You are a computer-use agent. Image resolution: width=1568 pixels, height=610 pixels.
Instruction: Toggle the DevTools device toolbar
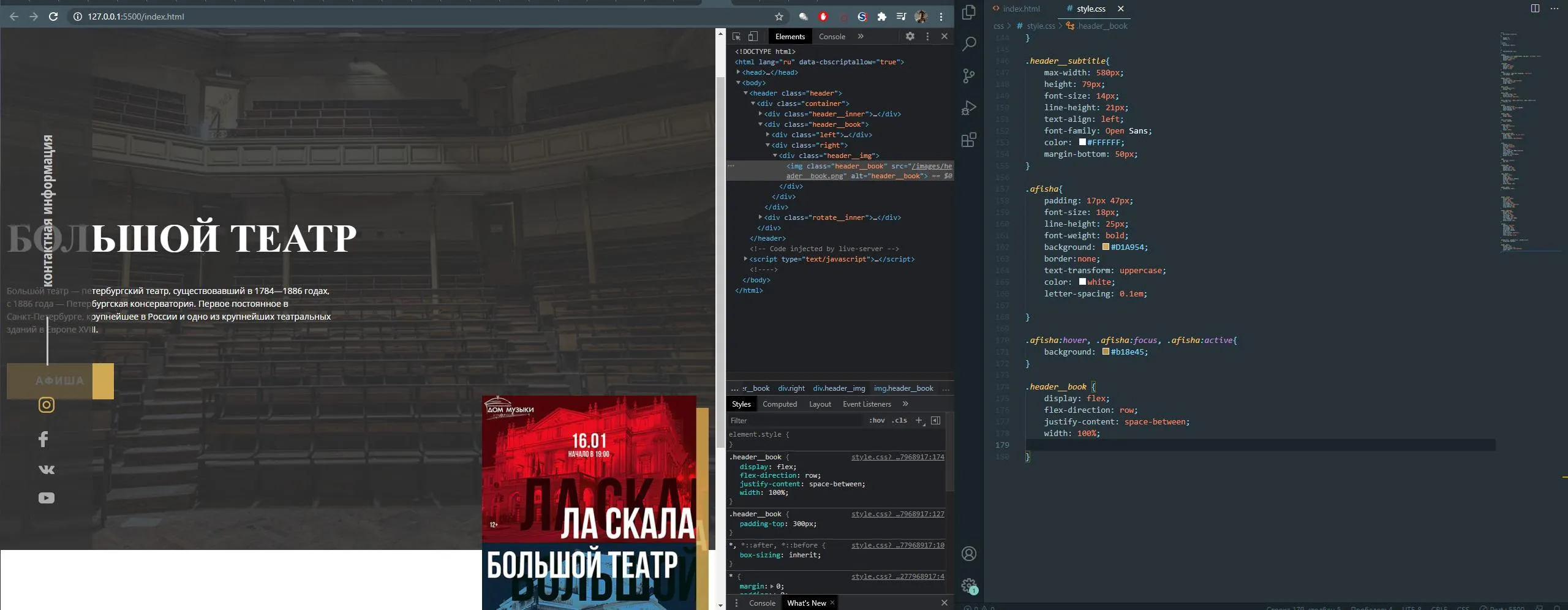click(753, 37)
